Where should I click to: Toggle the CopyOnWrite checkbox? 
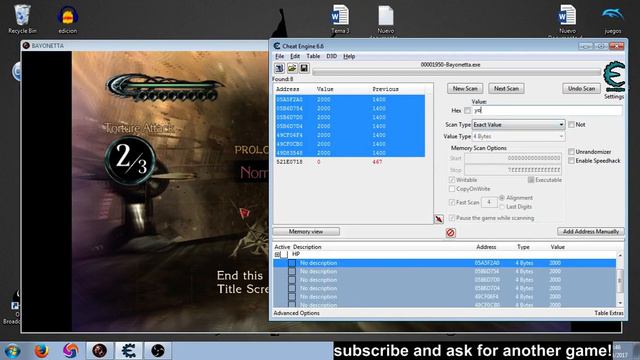(x=452, y=189)
